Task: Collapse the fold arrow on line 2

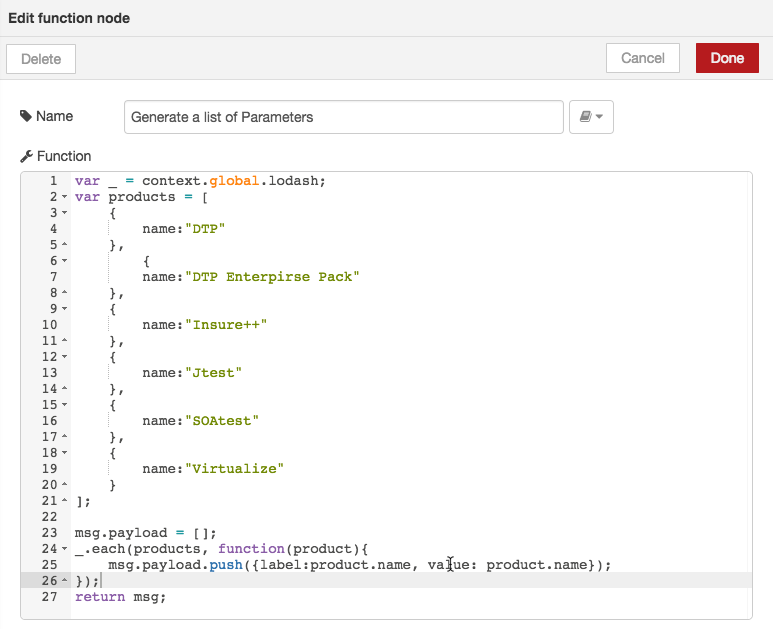Action: pyautogui.click(x=65, y=197)
